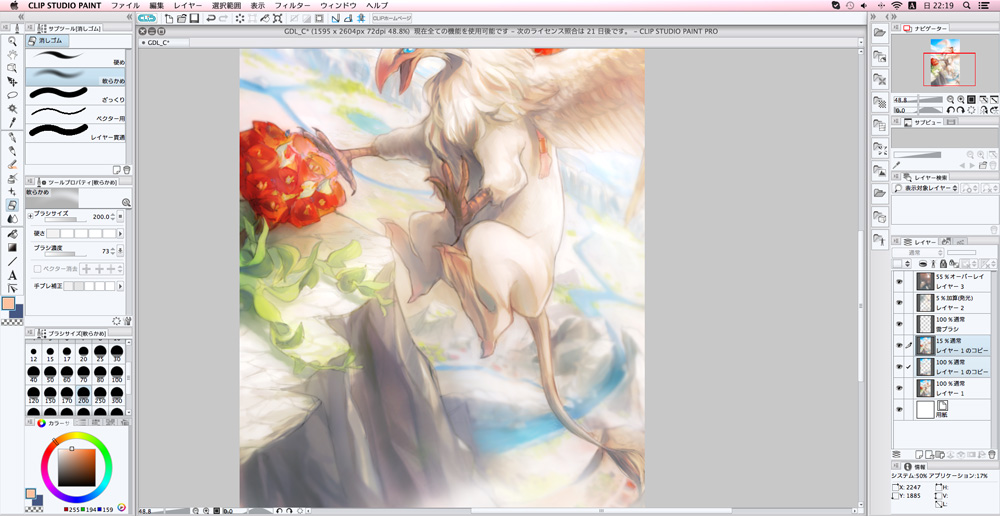This screenshot has width=1000, height=516.
Task: Select the blend drop tool
Action: pos(12,219)
